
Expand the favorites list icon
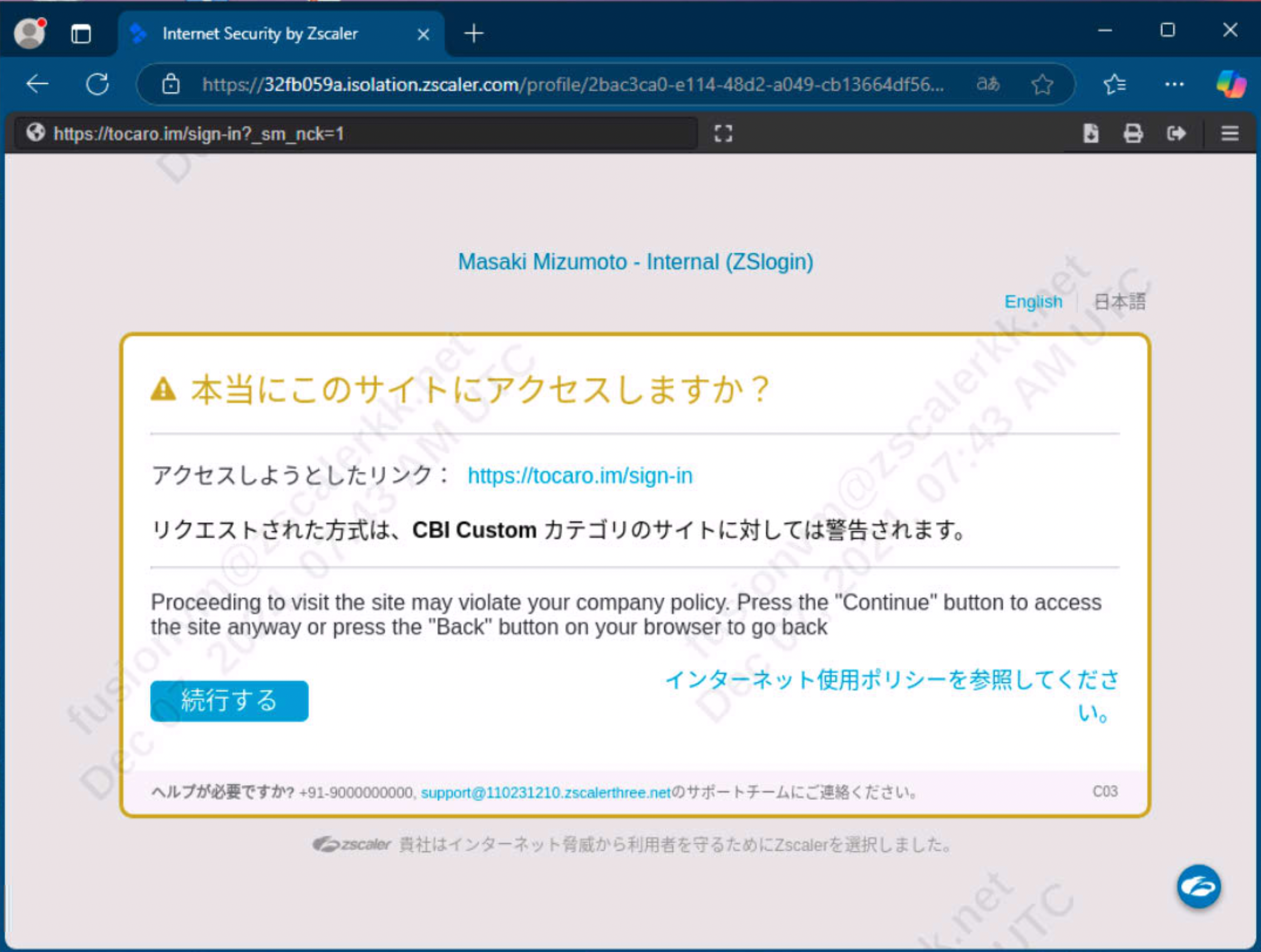[1115, 84]
